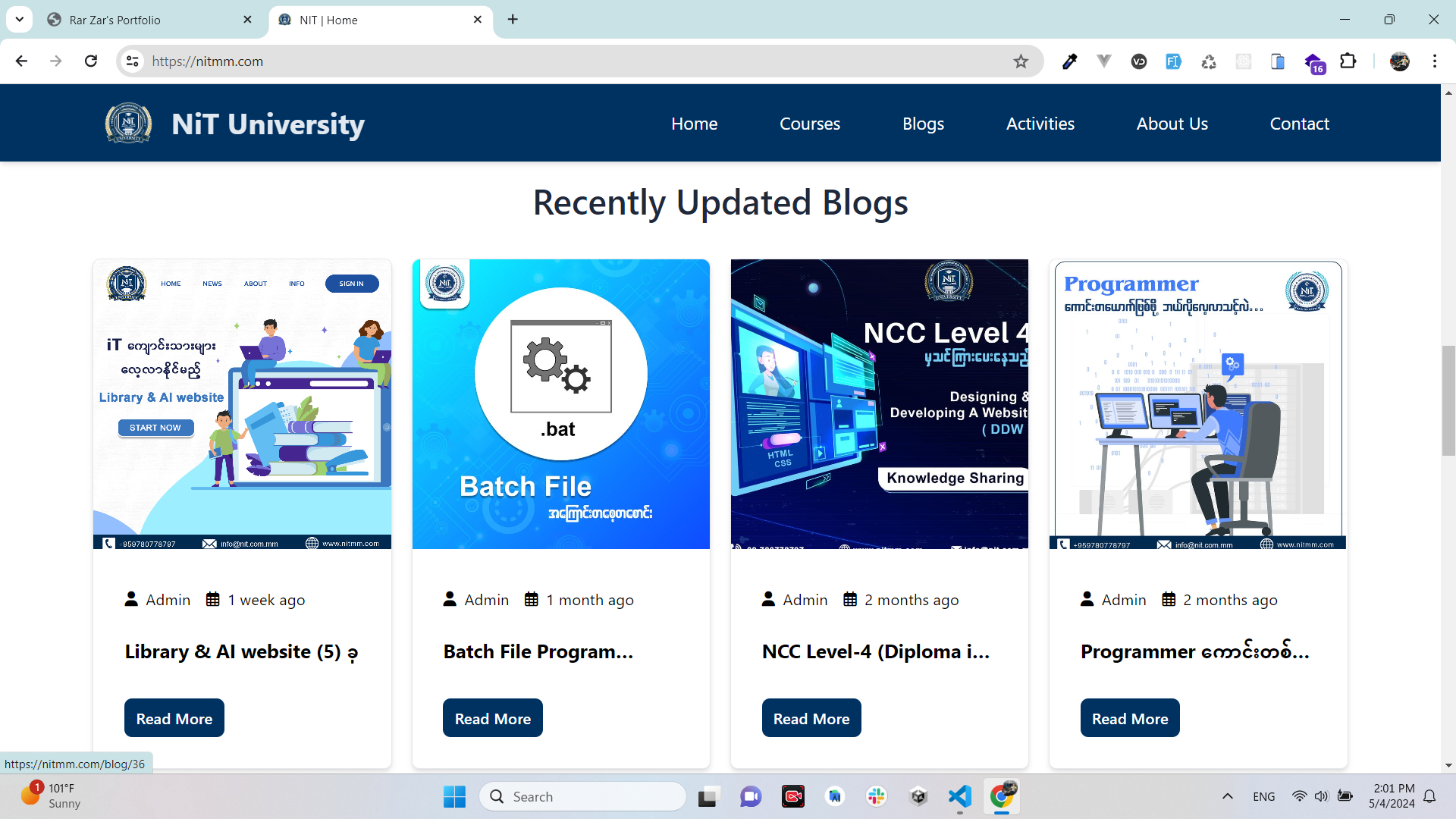This screenshot has width=1456, height=819.
Task: Open the Programmer illustration thumbnail
Action: tap(1198, 404)
